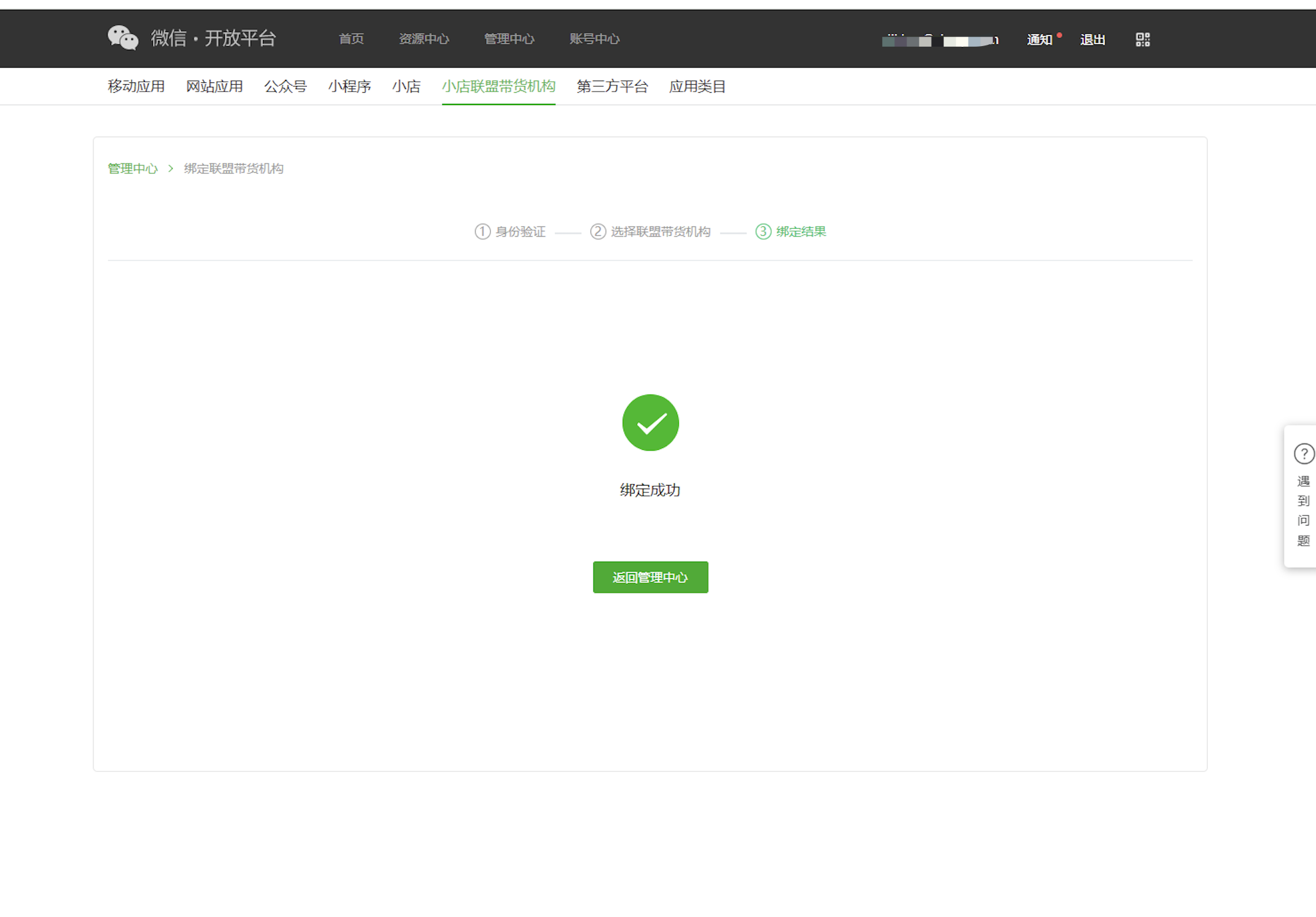
Task: Click the WeChat logo icon
Action: pyautogui.click(x=123, y=38)
